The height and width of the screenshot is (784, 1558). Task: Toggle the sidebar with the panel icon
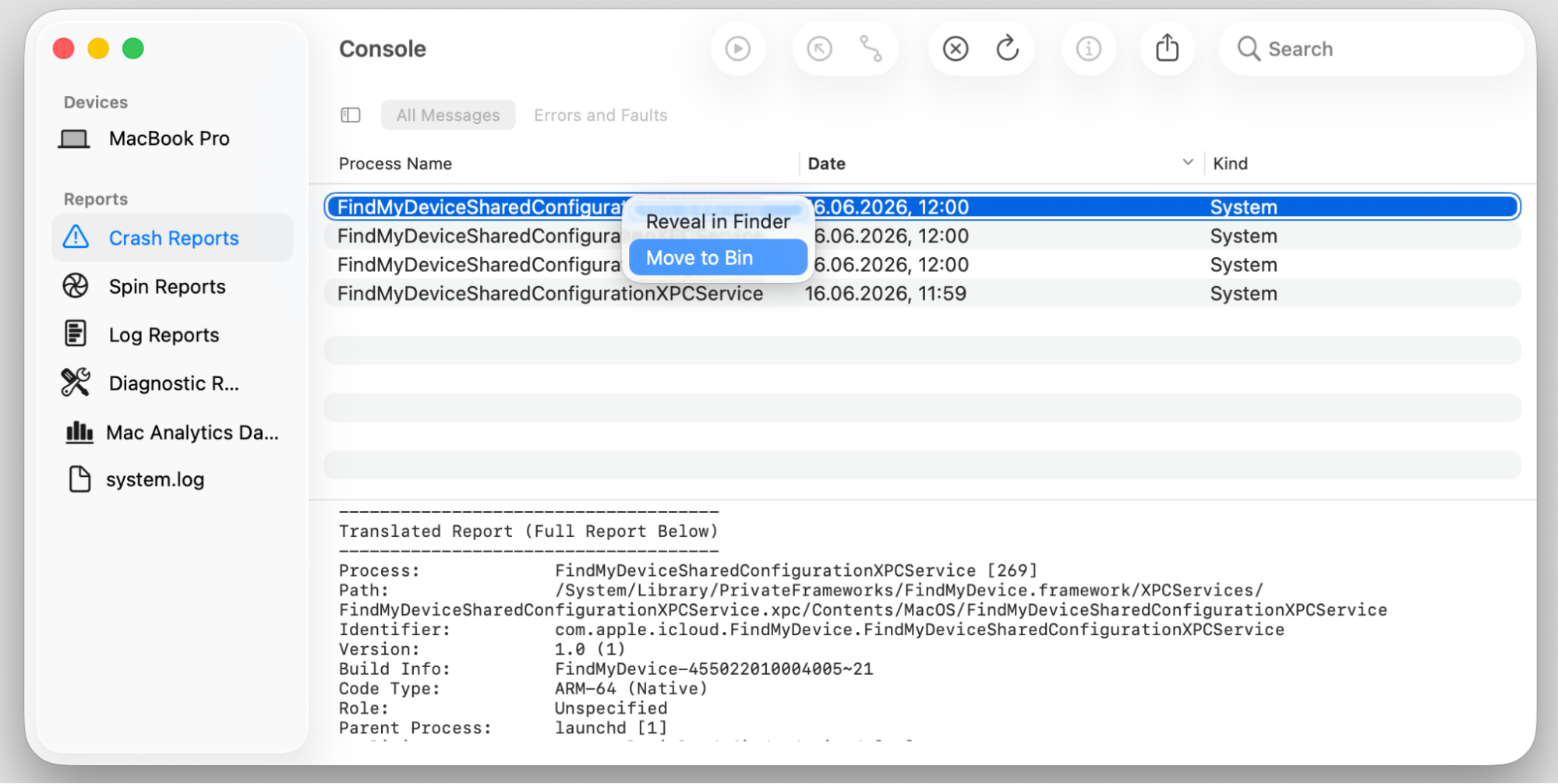pyautogui.click(x=351, y=115)
